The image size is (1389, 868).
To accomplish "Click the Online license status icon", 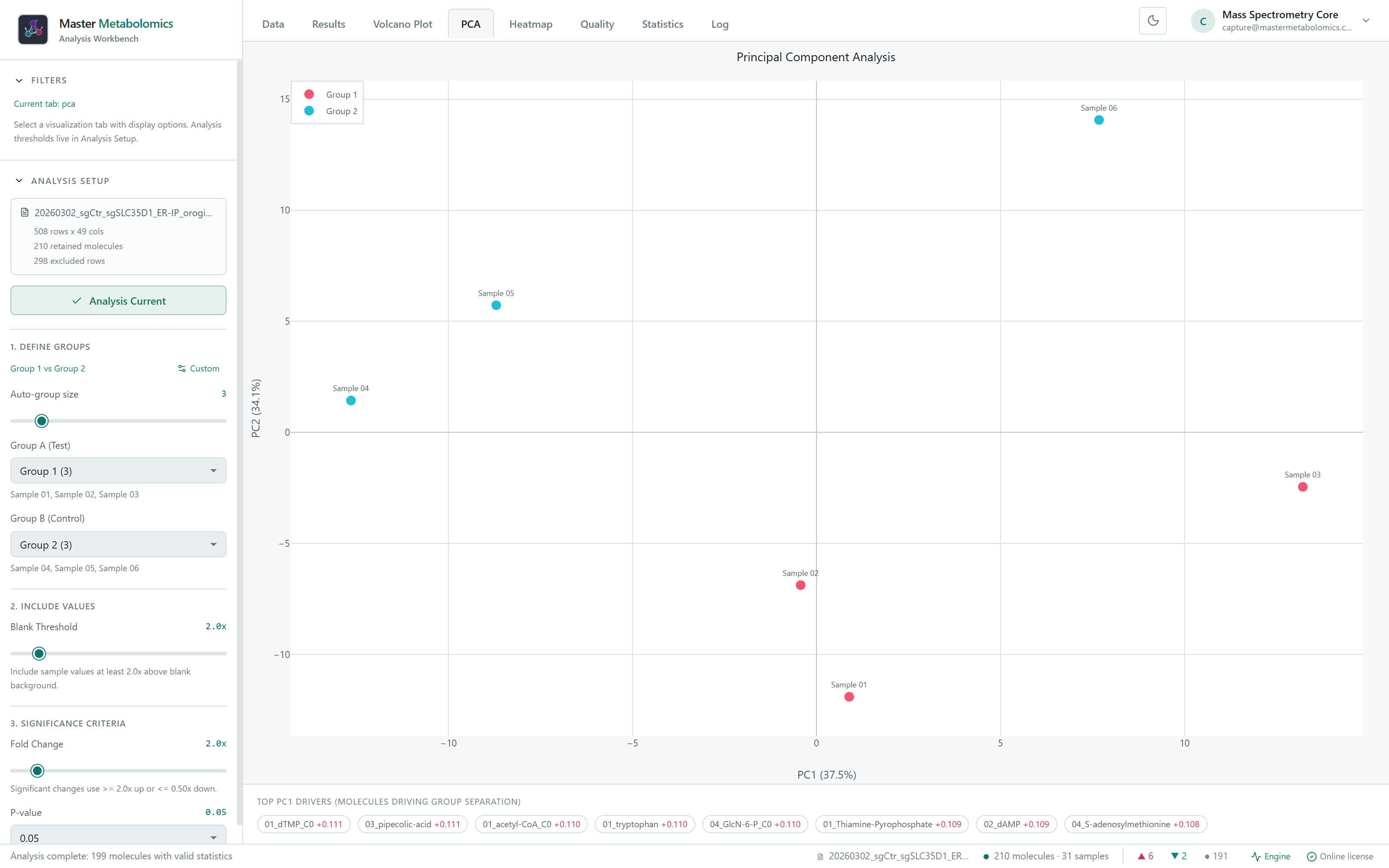I will tap(1311, 856).
